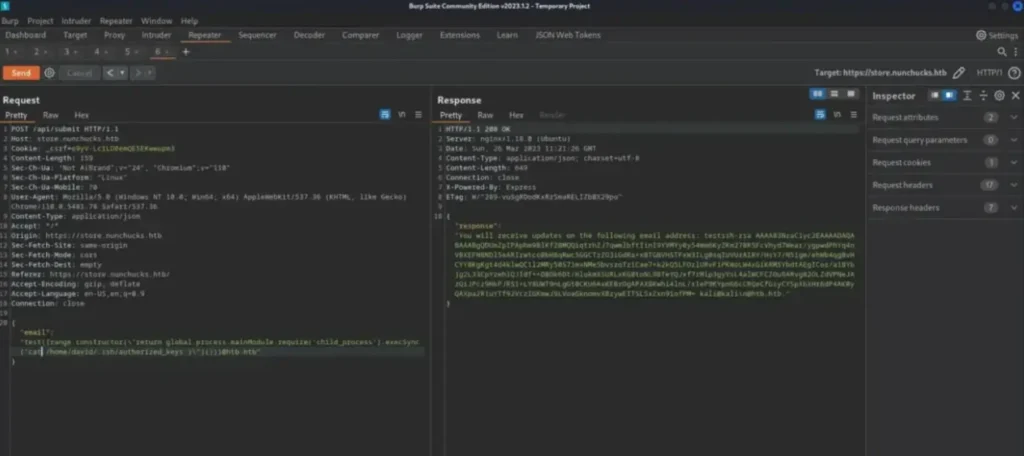Open Inspector settings gear icon
Screen dimensions: 1024x456
pyautogui.click(x=999, y=96)
